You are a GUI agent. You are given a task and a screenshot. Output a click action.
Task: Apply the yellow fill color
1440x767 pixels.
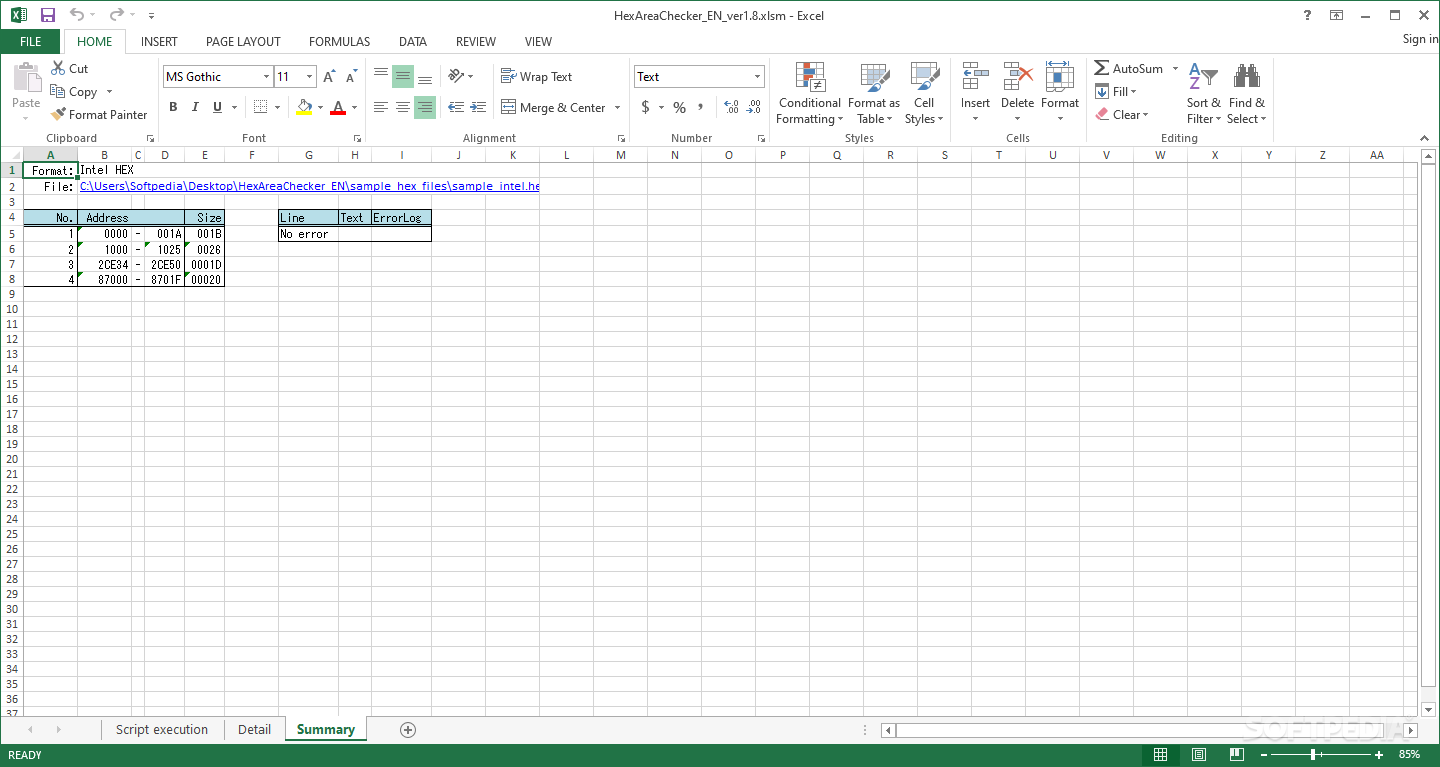(304, 108)
